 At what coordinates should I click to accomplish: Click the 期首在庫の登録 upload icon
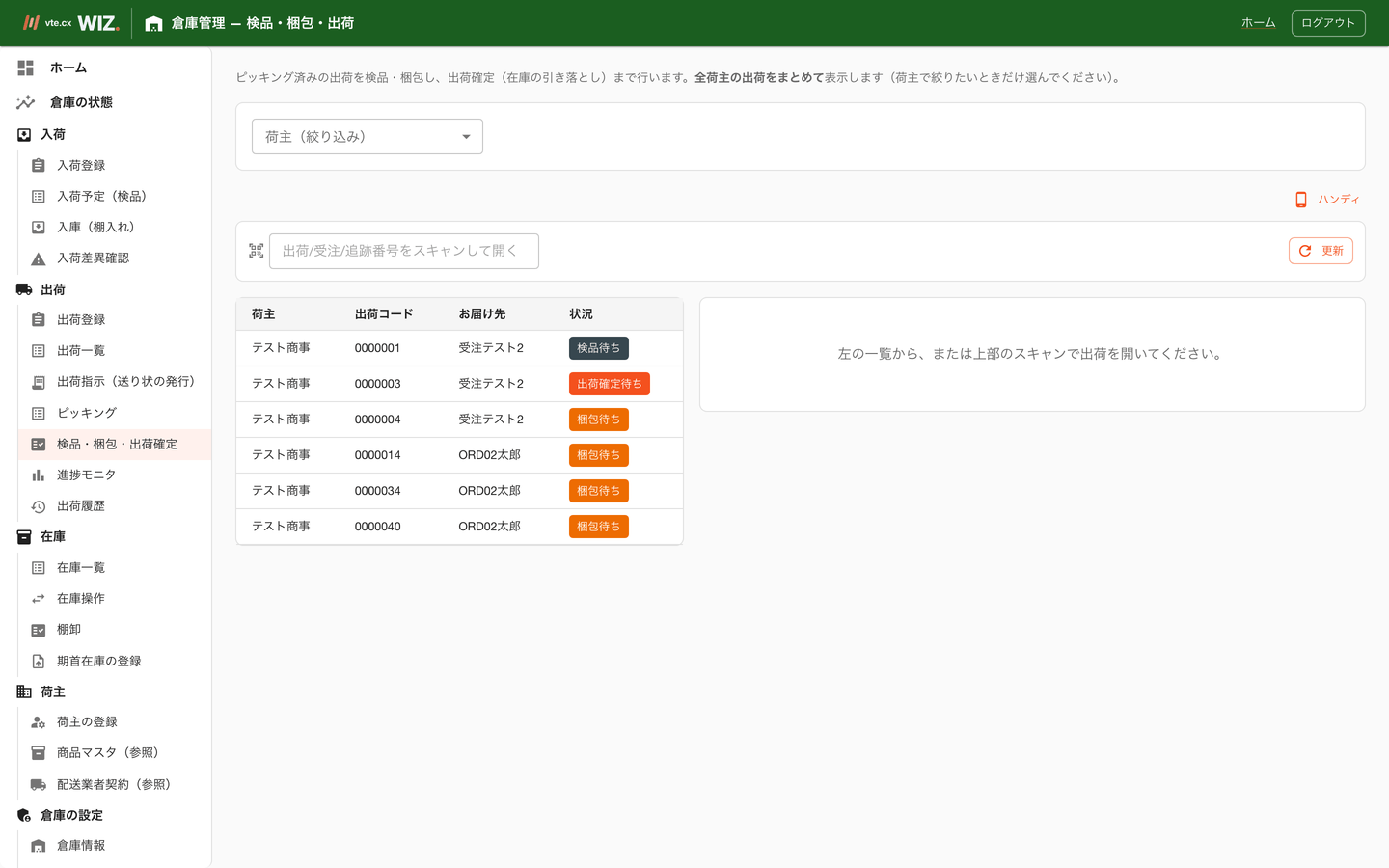point(39,662)
